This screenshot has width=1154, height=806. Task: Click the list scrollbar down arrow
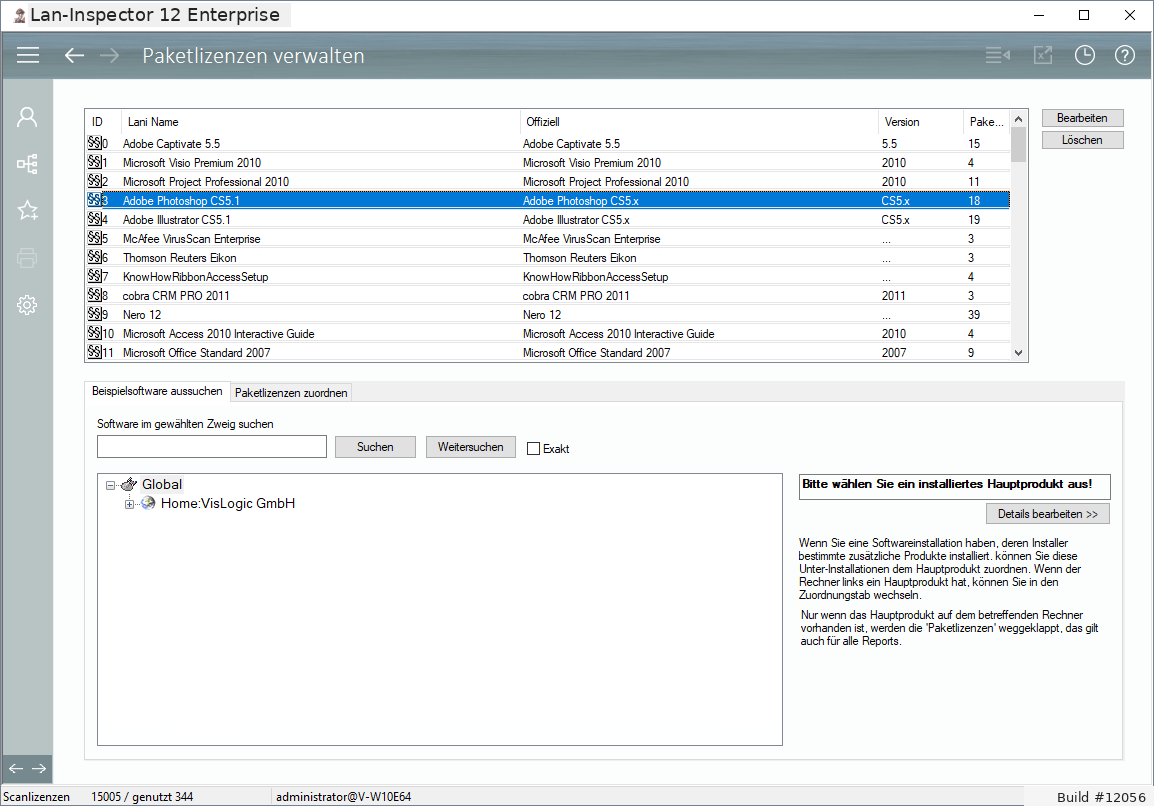tap(1019, 353)
